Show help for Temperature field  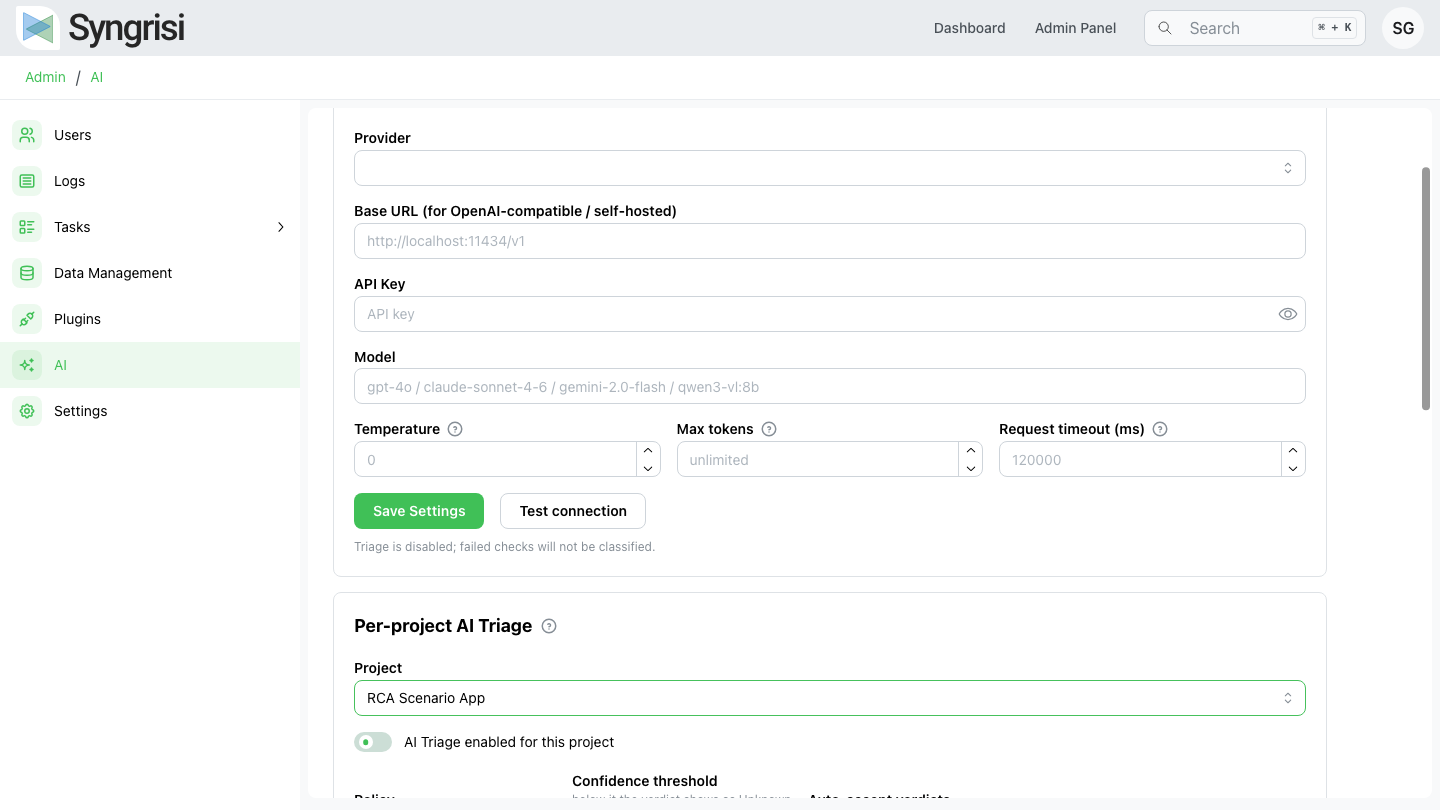(x=455, y=429)
